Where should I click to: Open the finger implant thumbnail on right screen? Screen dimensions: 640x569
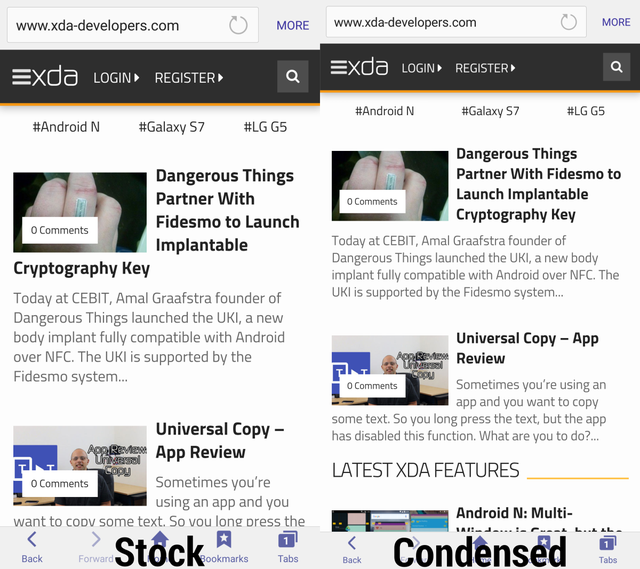point(390,186)
